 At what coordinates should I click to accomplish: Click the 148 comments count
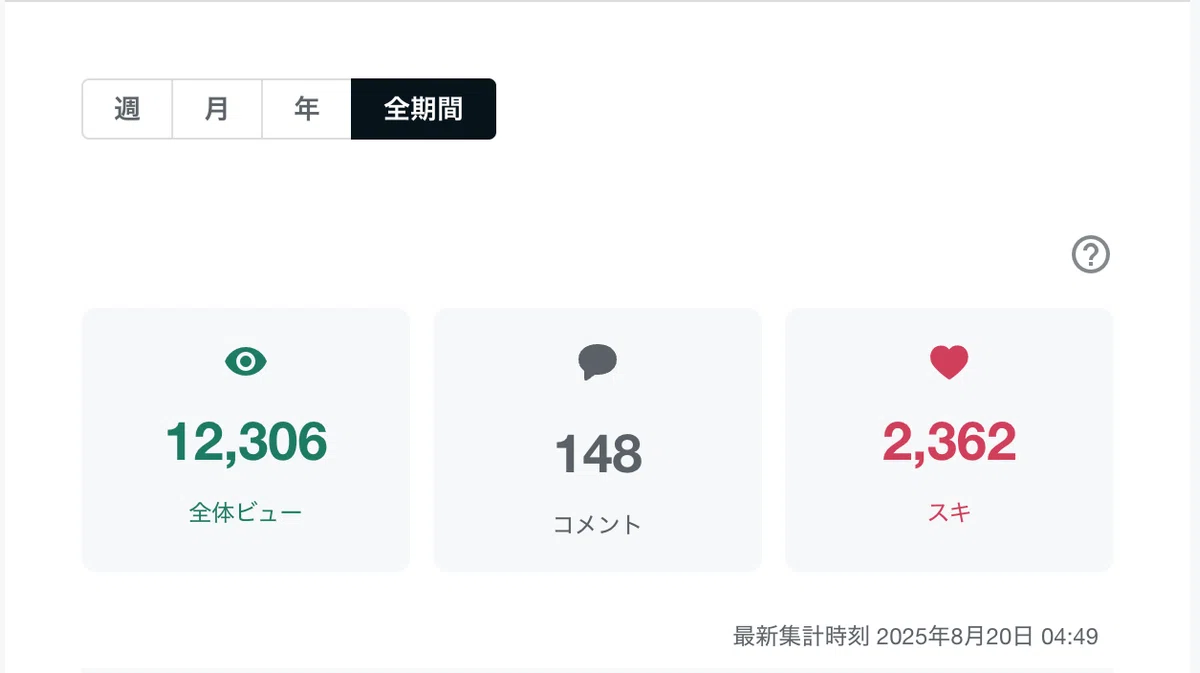pos(598,454)
